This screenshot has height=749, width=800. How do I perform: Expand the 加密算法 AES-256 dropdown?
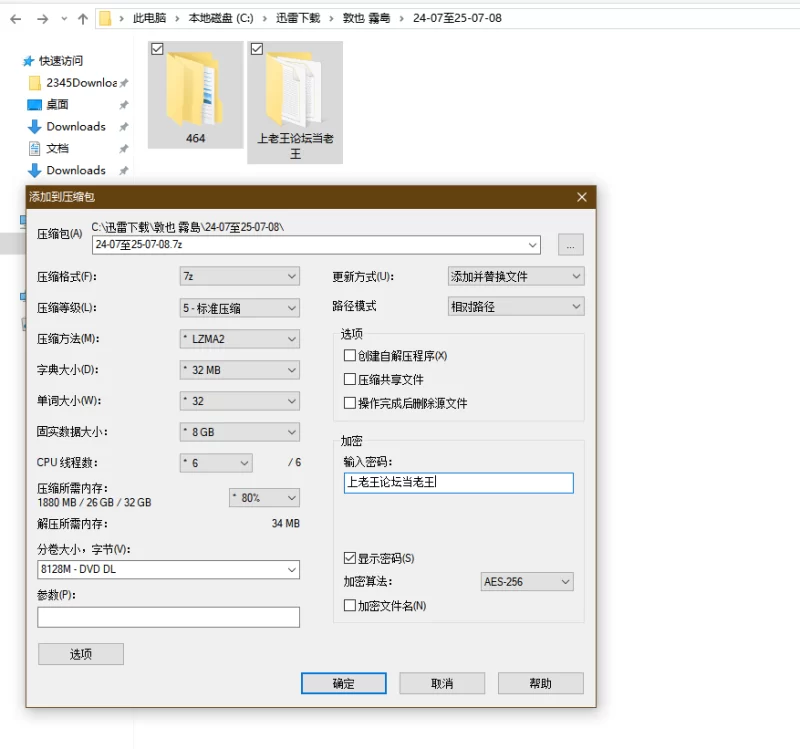point(528,582)
